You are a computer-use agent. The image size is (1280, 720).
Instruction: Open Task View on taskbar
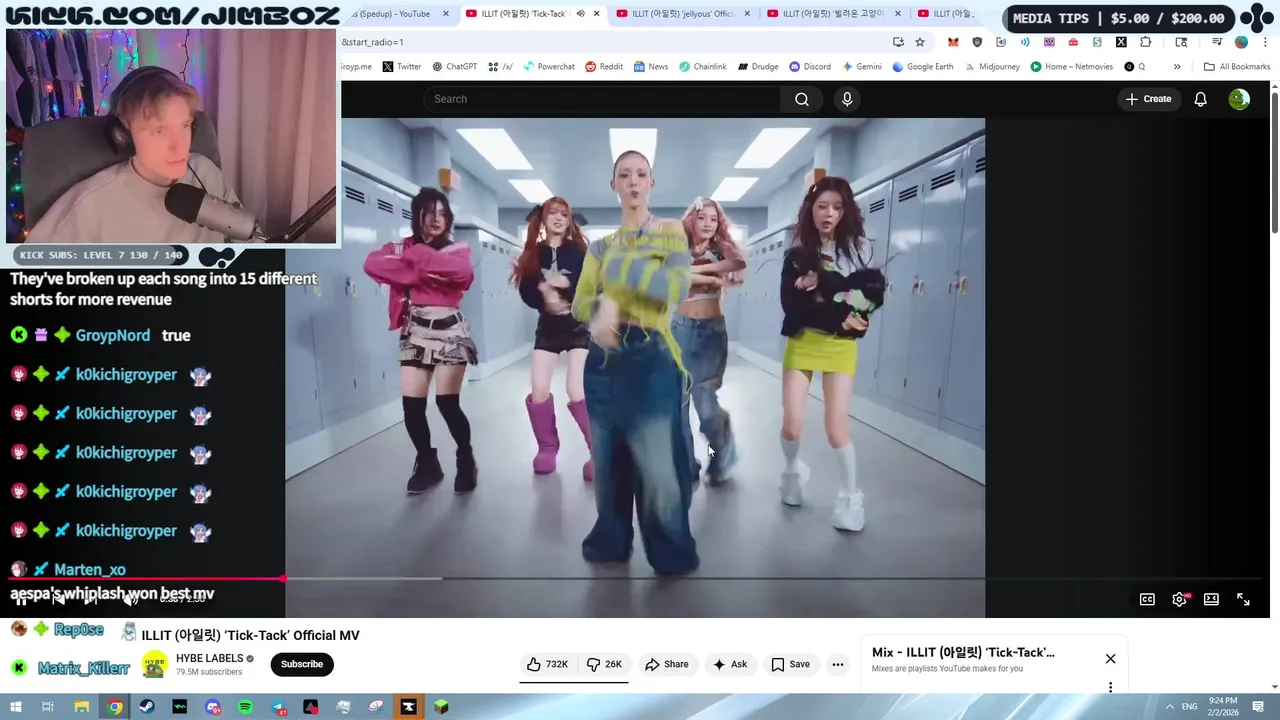[47, 707]
